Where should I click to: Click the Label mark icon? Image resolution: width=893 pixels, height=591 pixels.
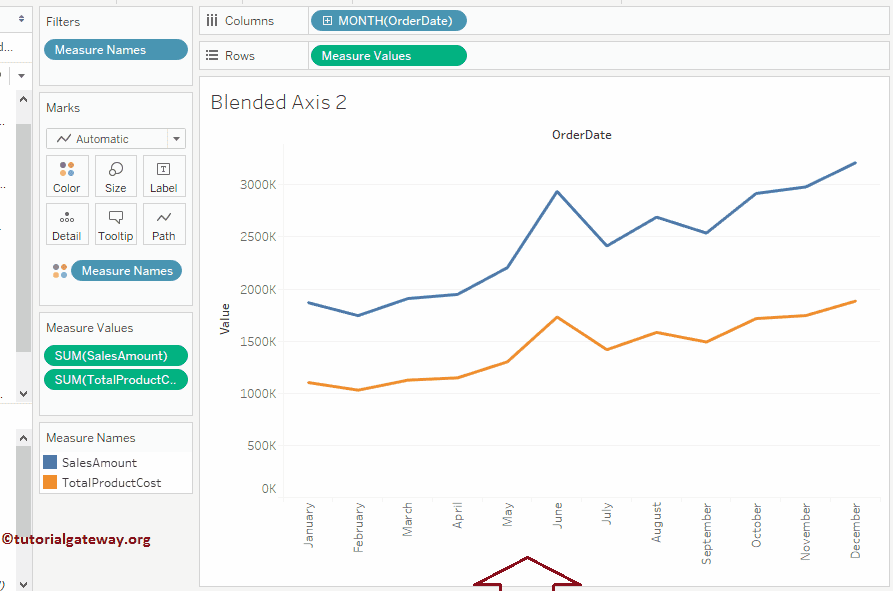[163, 176]
